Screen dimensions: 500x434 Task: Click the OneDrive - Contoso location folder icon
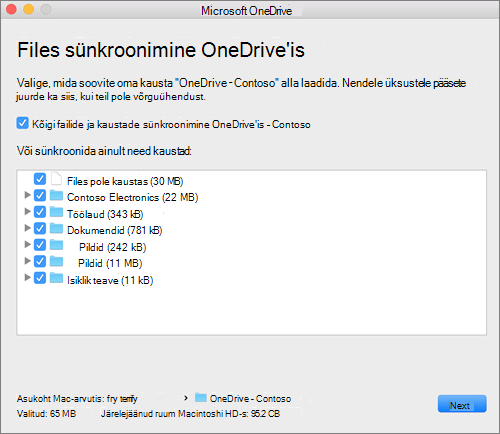click(x=201, y=397)
